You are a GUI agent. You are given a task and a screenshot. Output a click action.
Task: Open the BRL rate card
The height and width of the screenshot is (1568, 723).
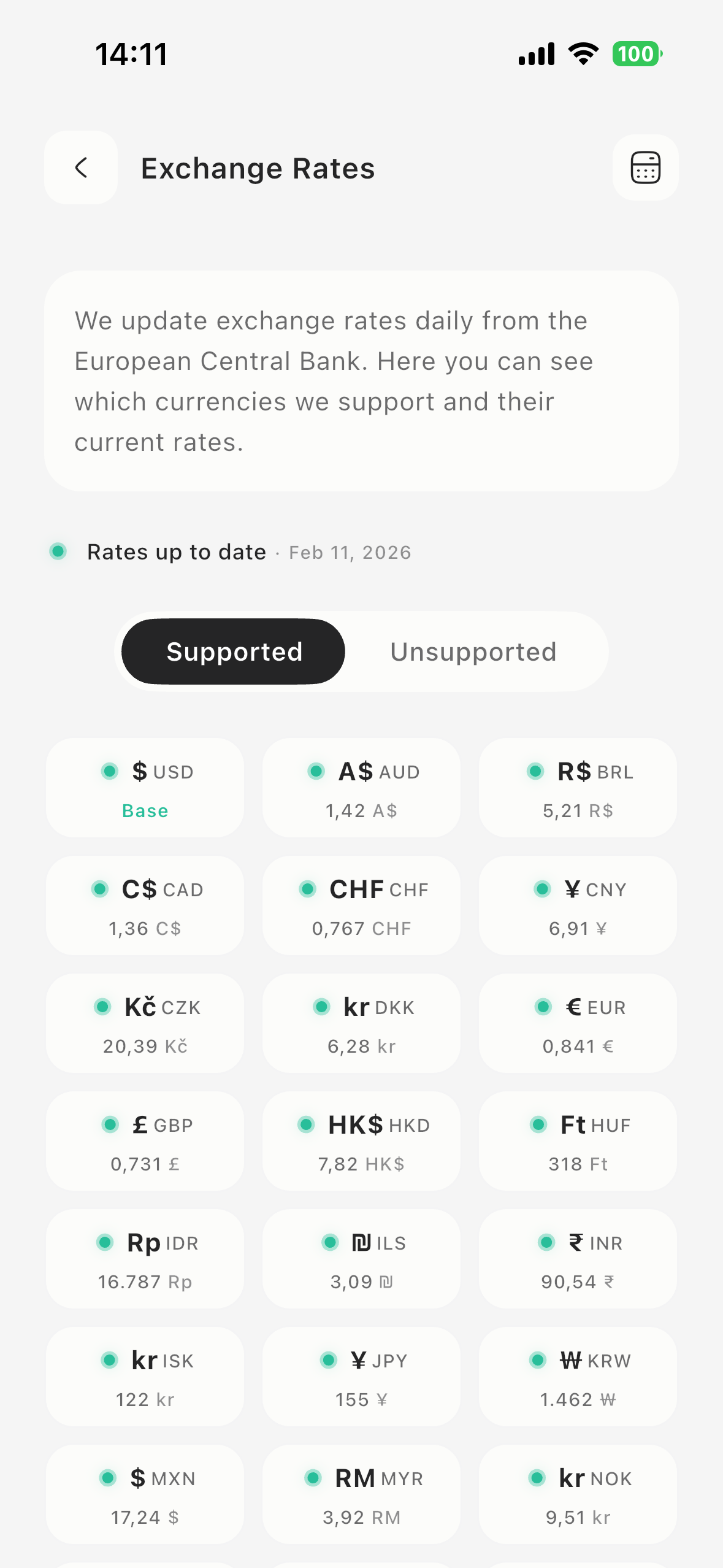click(x=578, y=788)
